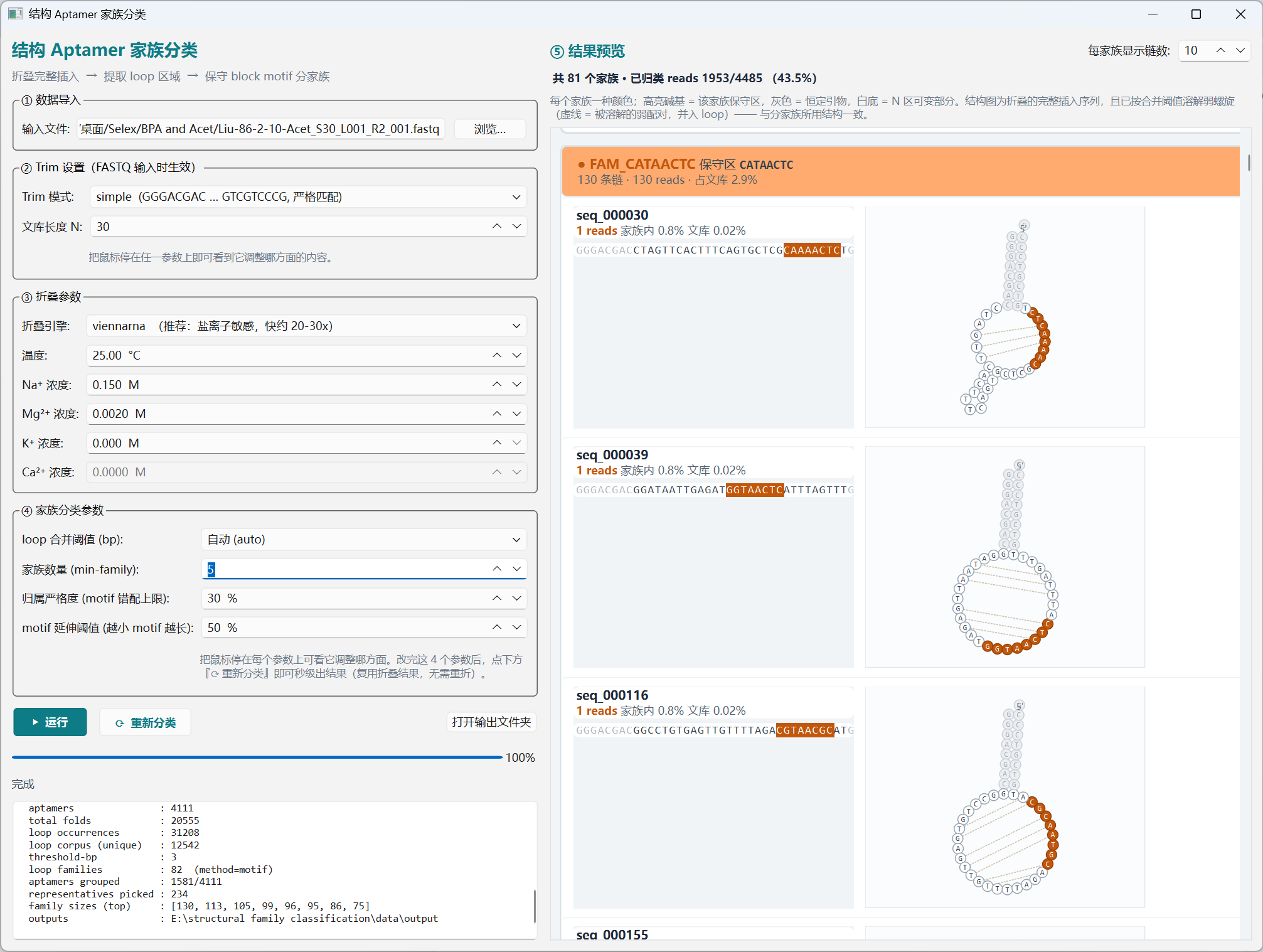Click the seq_000155 title label
Image resolution: width=1263 pixels, height=952 pixels.
coord(612,935)
